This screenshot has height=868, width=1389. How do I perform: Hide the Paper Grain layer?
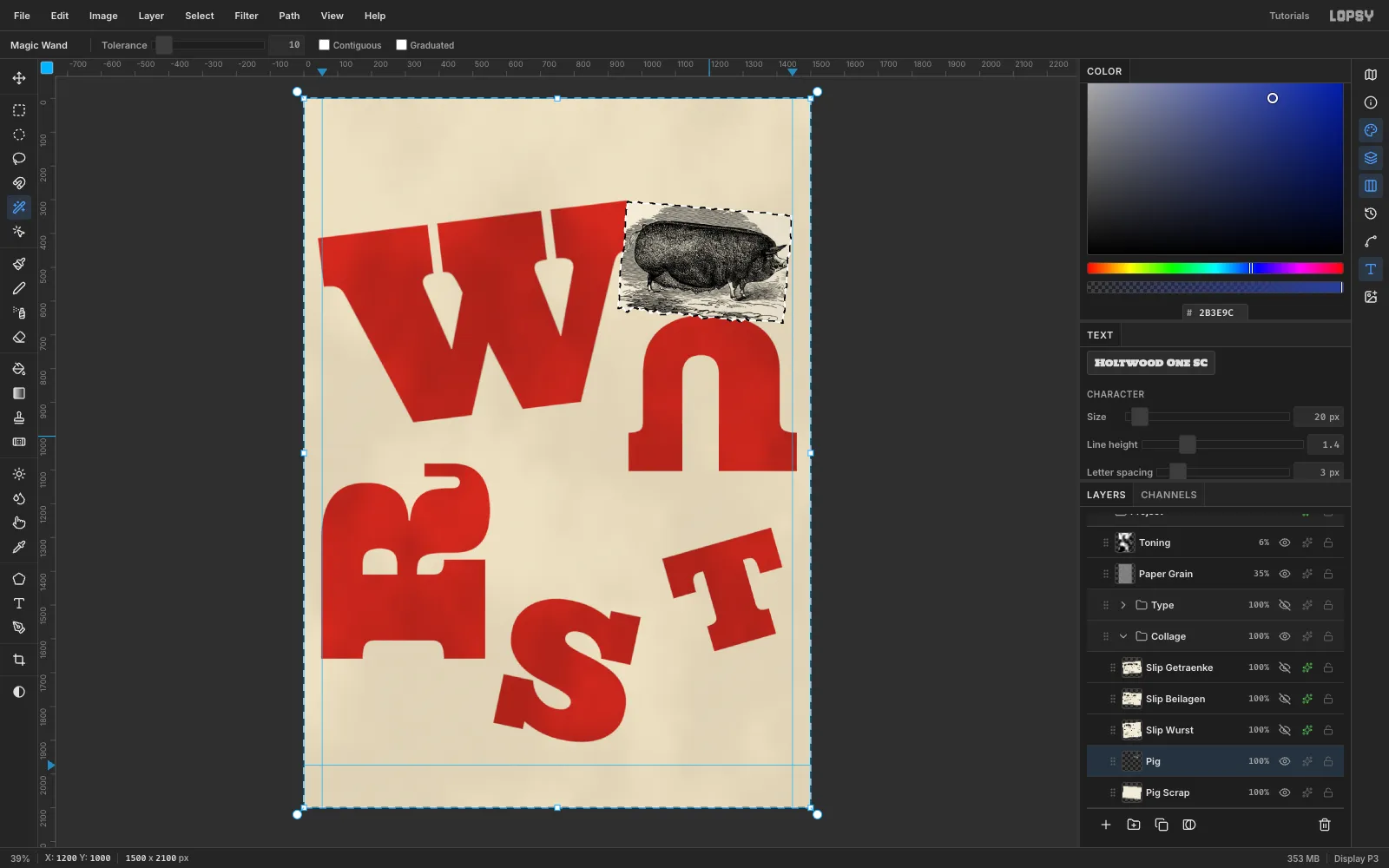[x=1285, y=574]
